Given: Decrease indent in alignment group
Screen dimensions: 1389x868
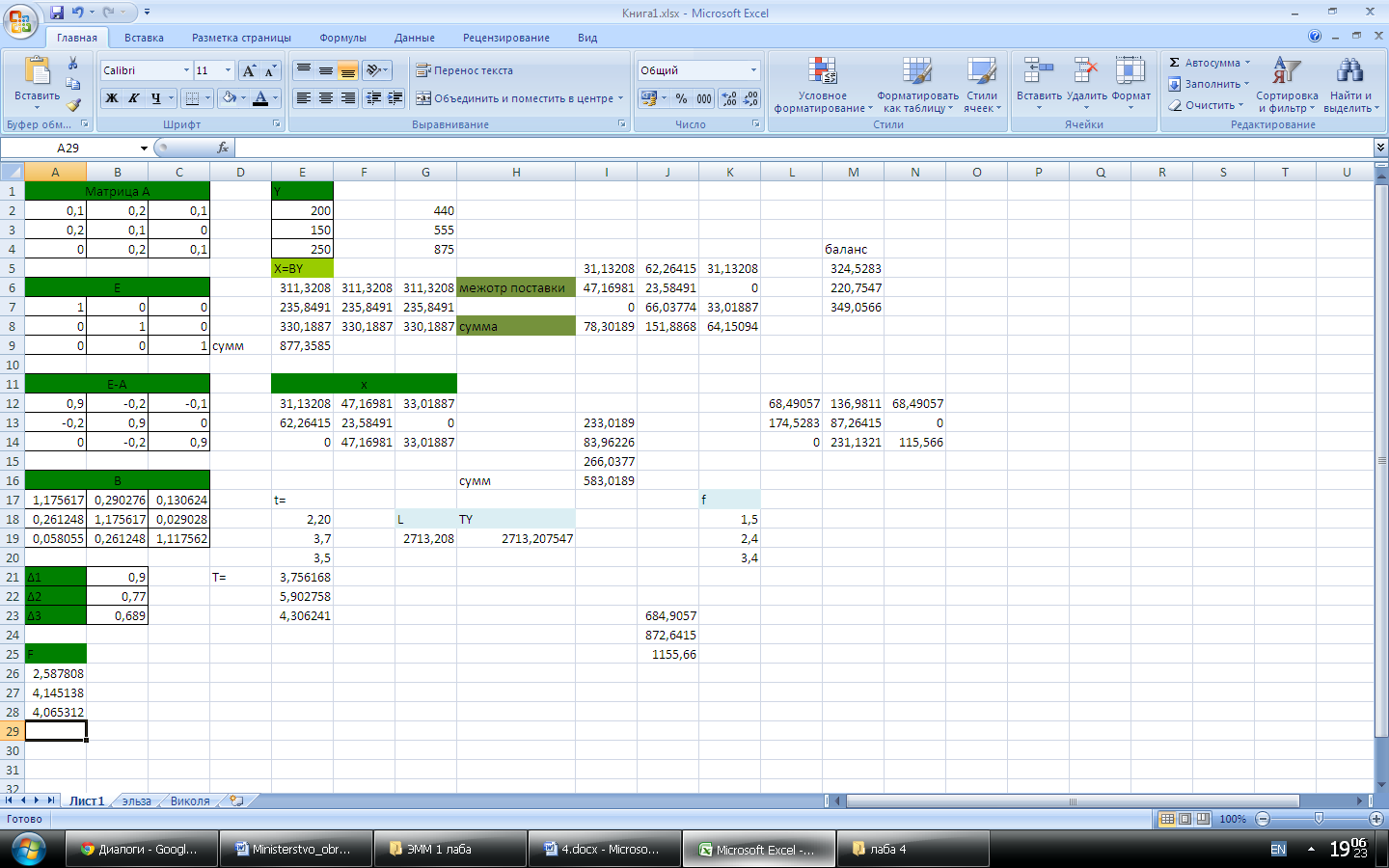Looking at the screenshot, I should click(x=372, y=98).
